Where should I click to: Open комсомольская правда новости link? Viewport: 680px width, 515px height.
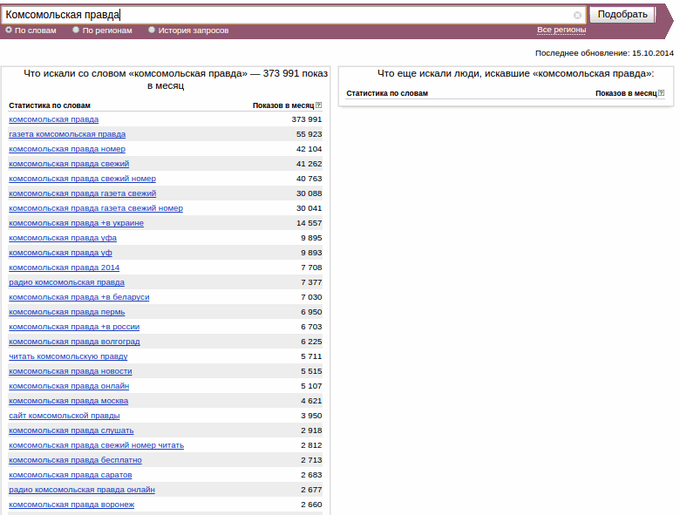pos(70,371)
